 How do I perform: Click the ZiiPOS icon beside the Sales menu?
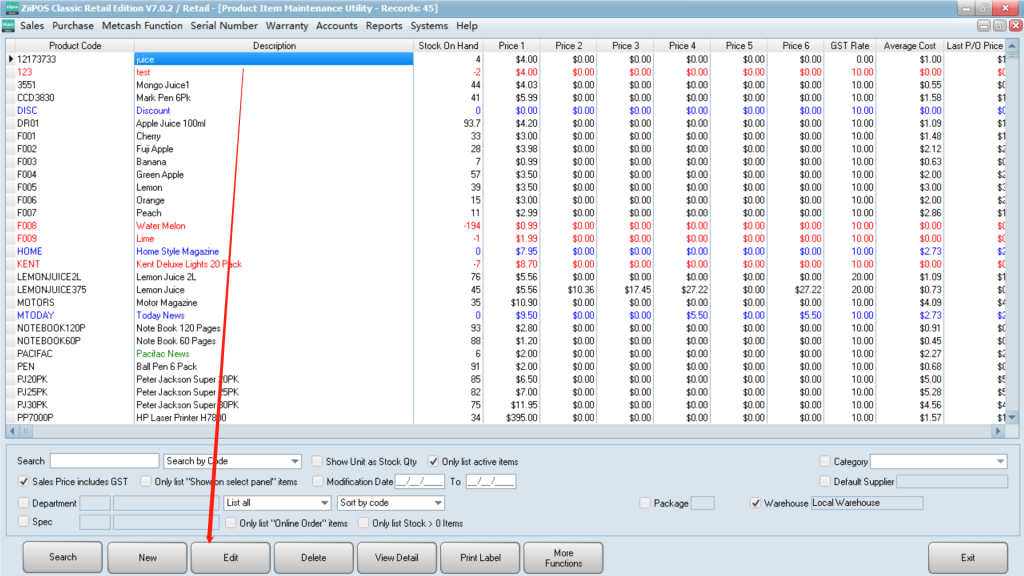click(9, 26)
